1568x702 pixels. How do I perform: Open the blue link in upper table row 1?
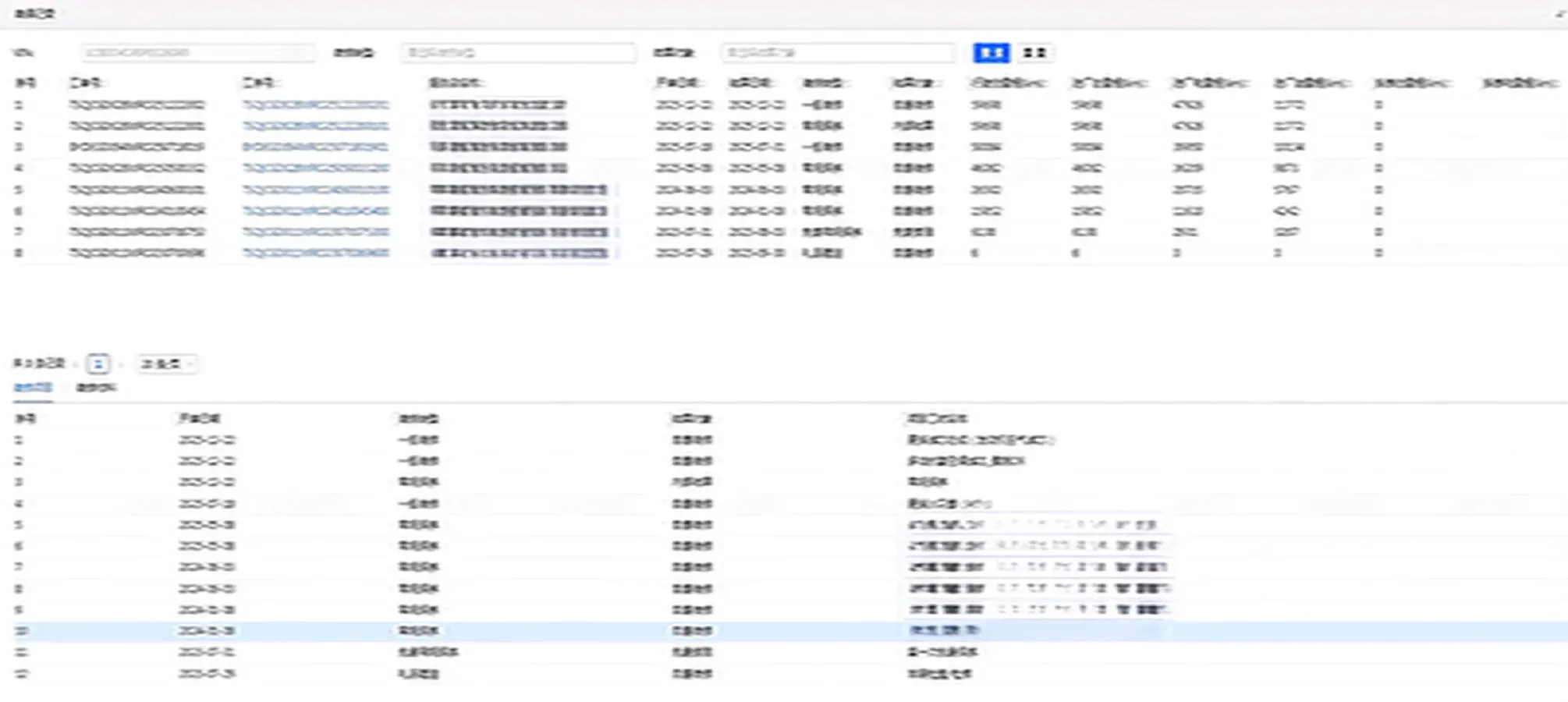(315, 105)
